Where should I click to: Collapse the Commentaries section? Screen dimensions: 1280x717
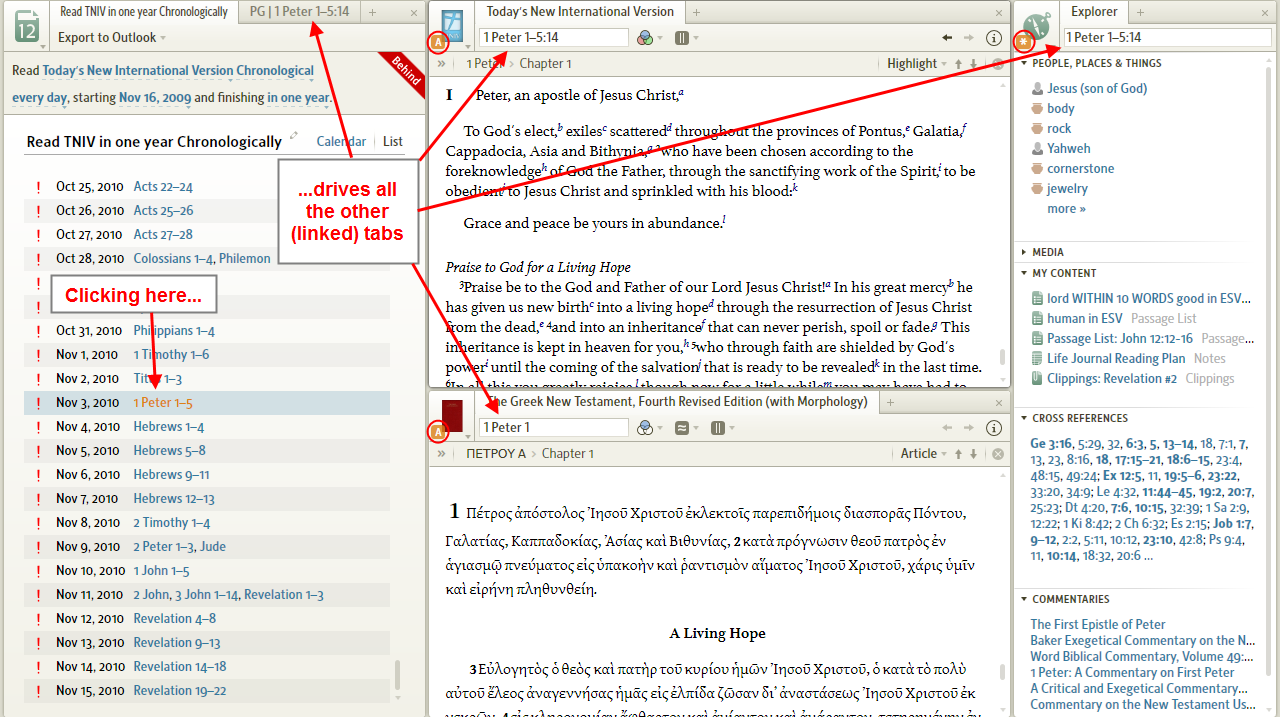point(1025,599)
